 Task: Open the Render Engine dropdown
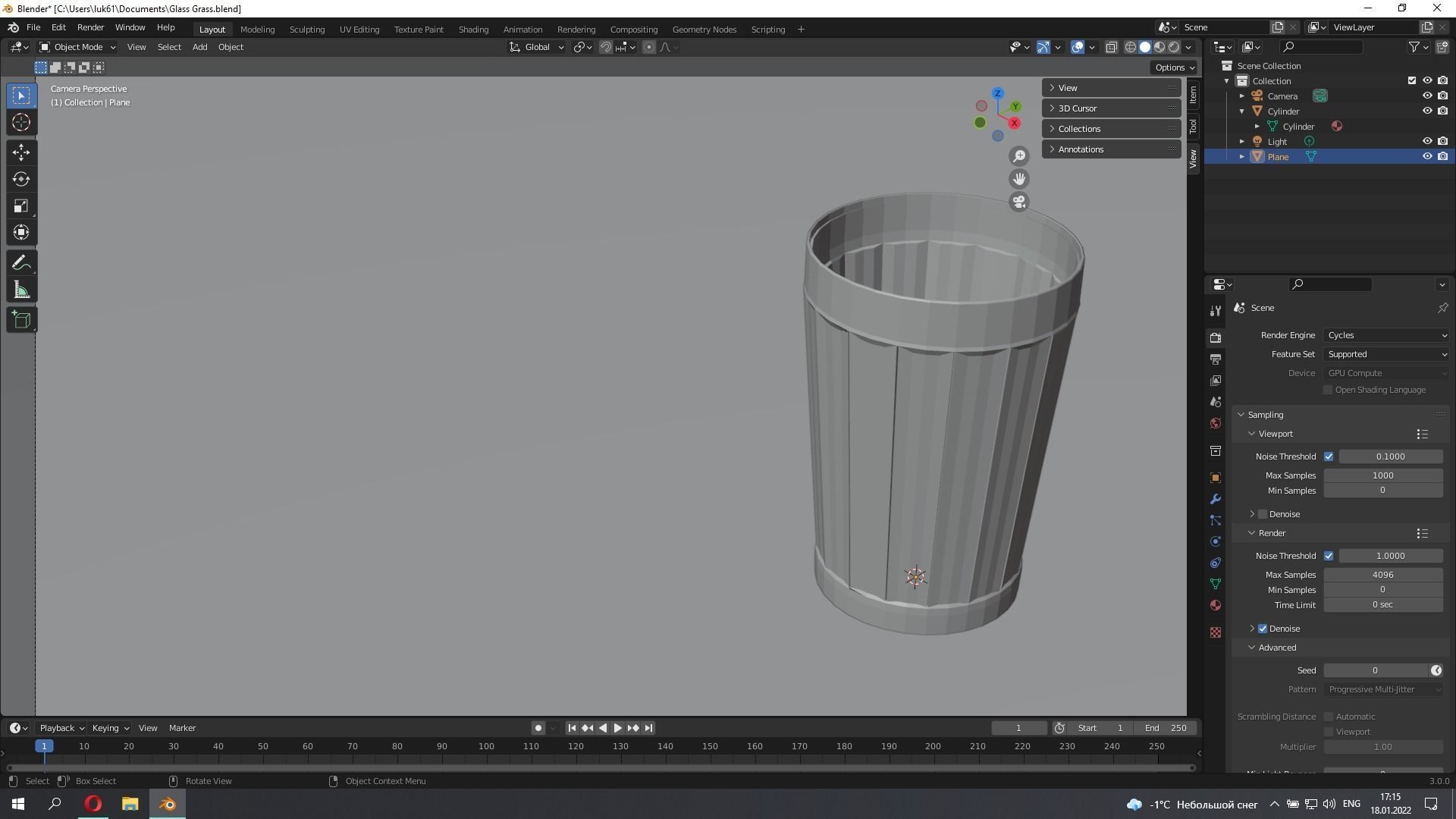point(1386,335)
